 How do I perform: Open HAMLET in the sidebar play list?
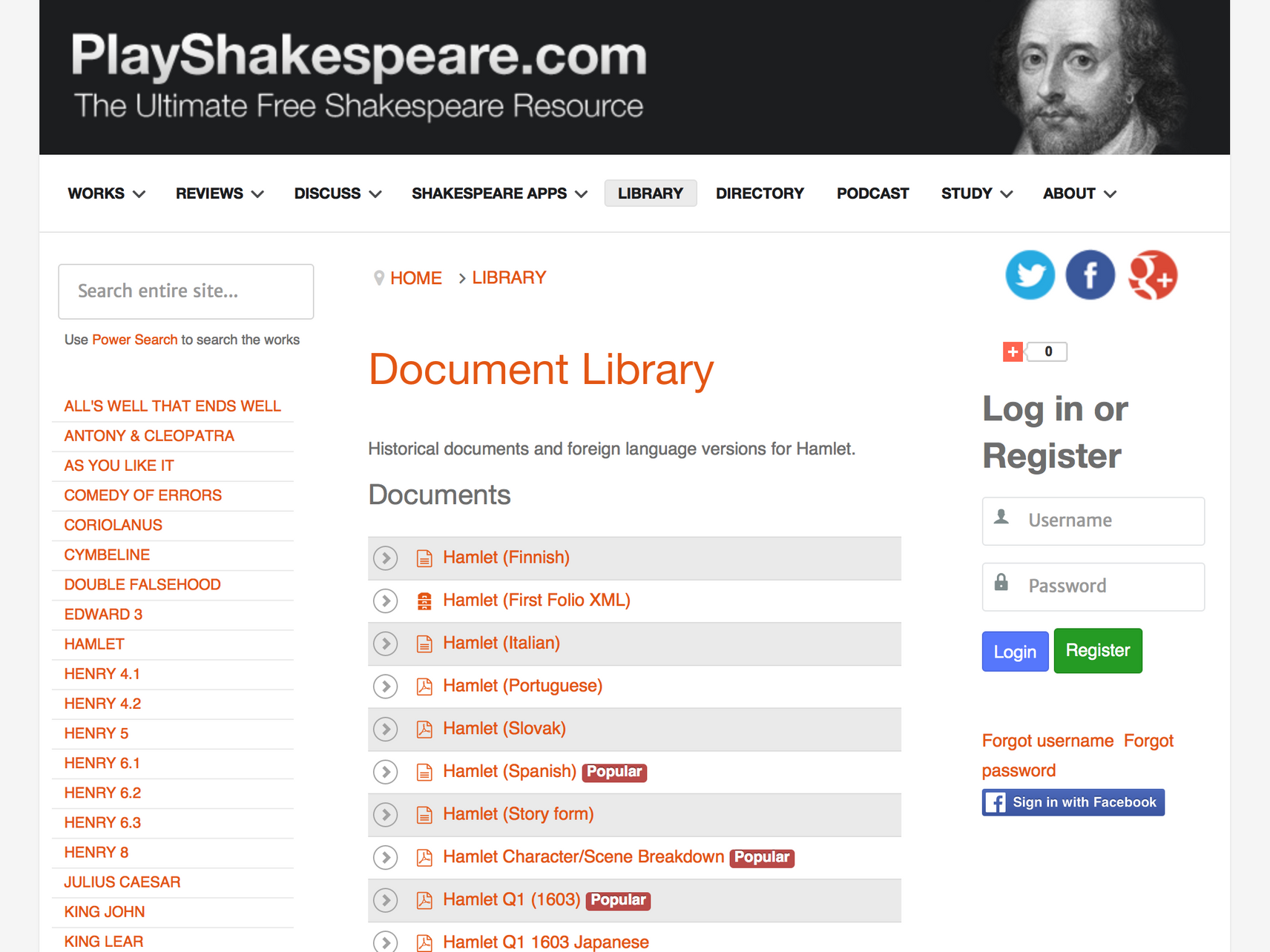pyautogui.click(x=94, y=644)
